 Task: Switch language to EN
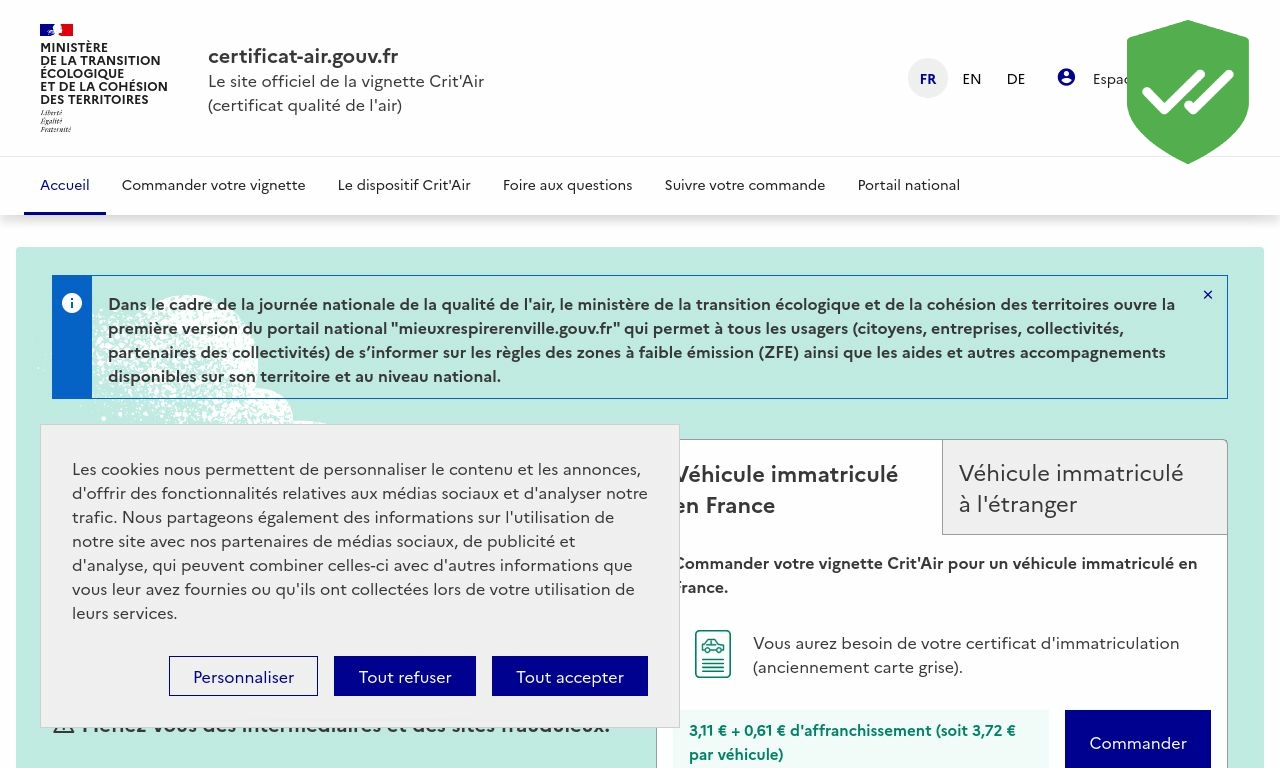pos(972,79)
